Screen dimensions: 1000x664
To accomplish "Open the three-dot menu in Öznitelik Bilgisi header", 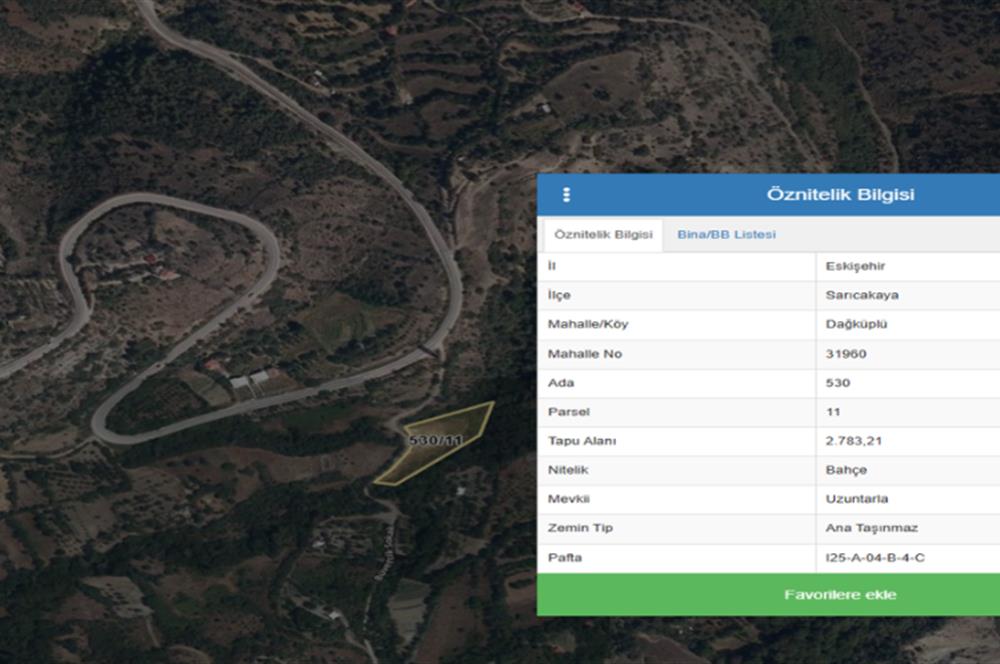I will [566, 195].
